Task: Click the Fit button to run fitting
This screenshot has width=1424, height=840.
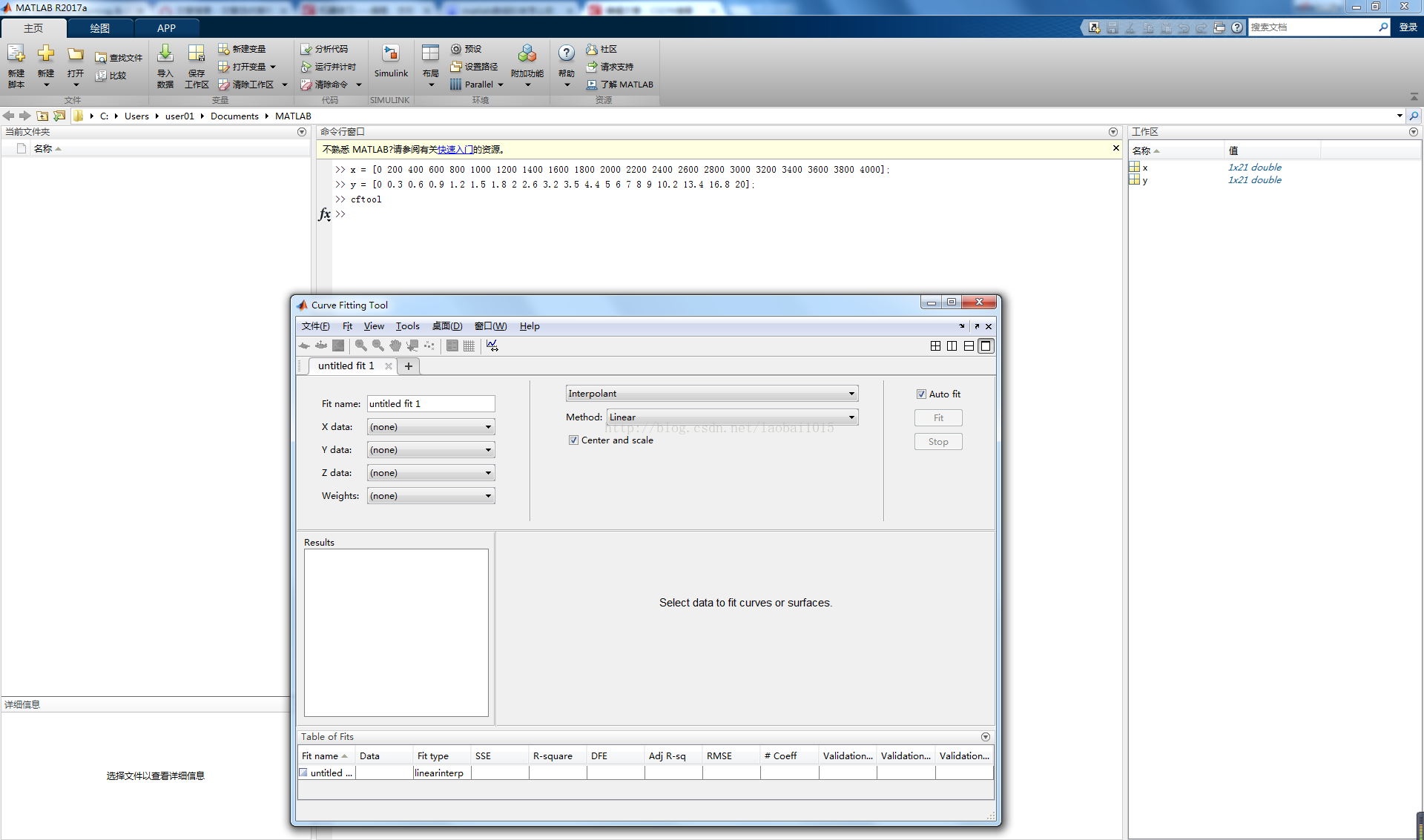Action: pyautogui.click(x=938, y=418)
